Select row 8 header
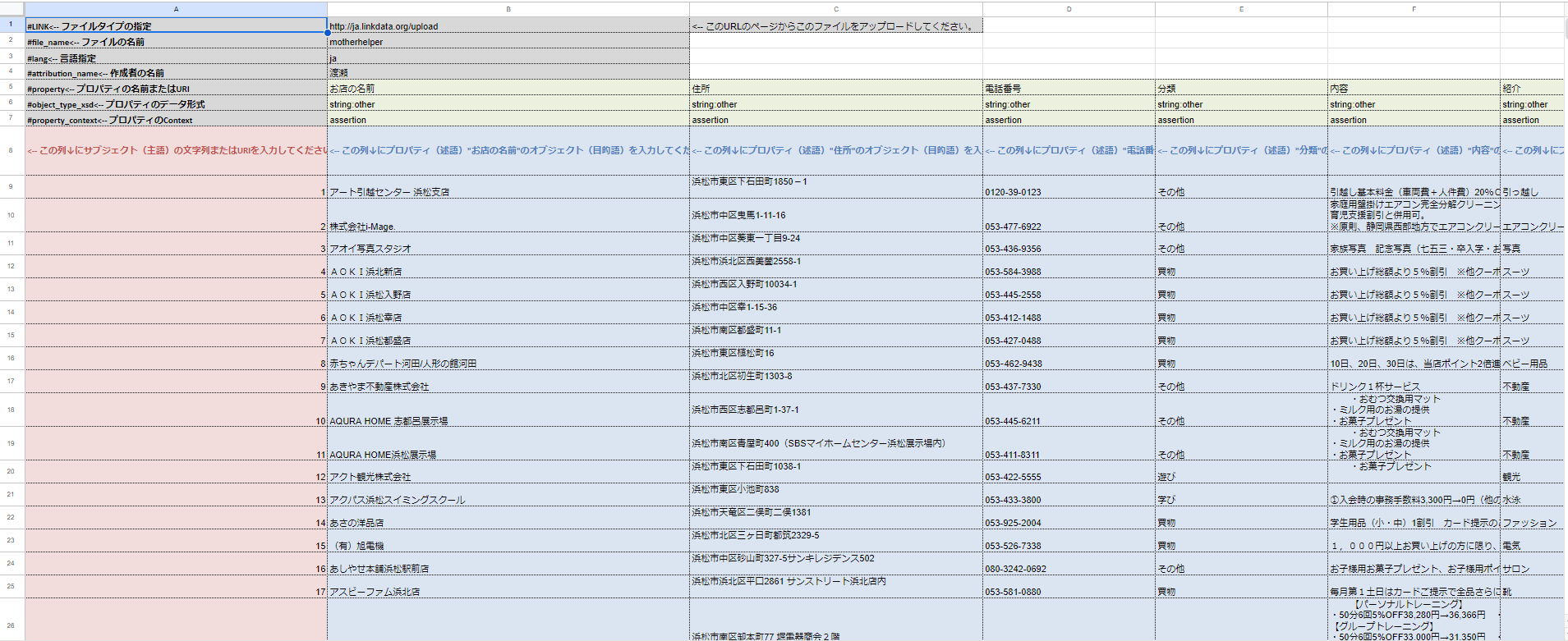 point(11,150)
